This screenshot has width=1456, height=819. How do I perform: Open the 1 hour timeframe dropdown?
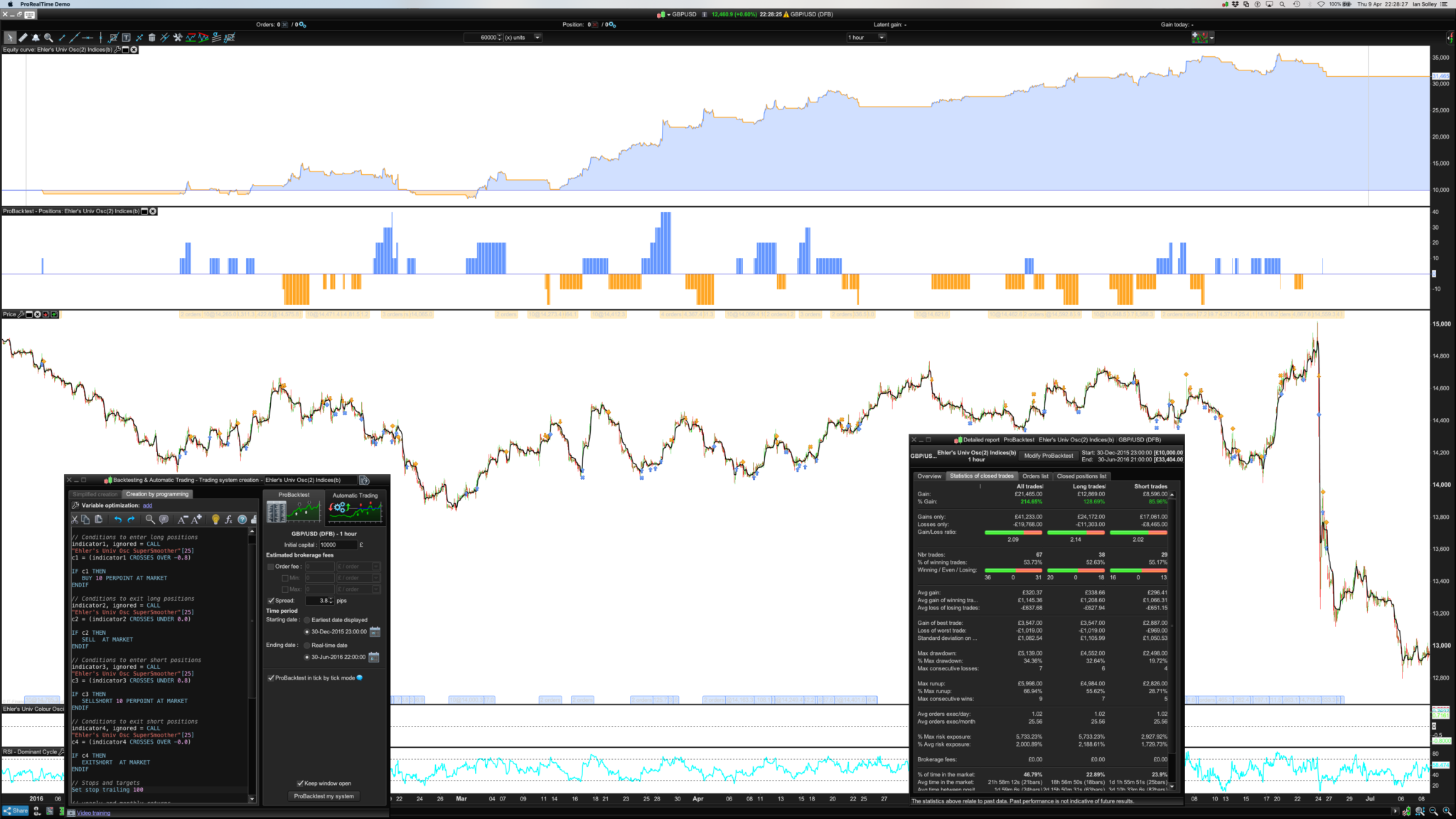(x=882, y=38)
